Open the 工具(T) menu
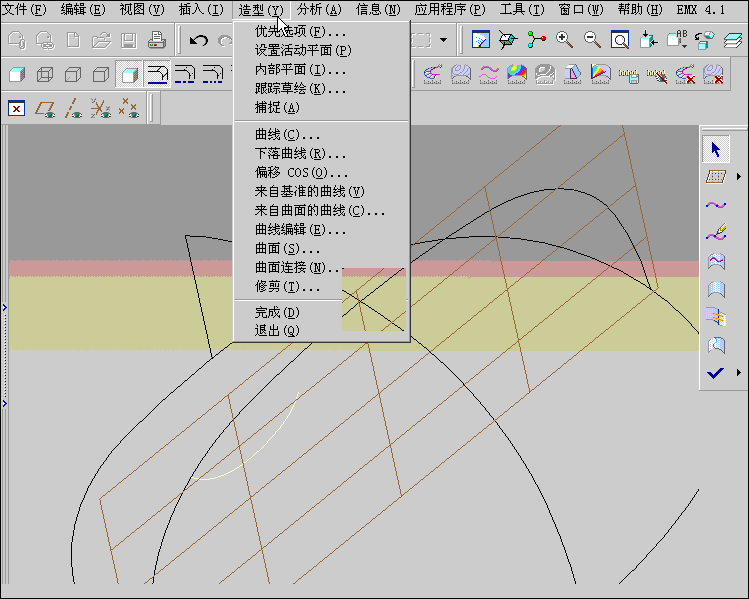The width and height of the screenshot is (749, 599). (x=522, y=9)
